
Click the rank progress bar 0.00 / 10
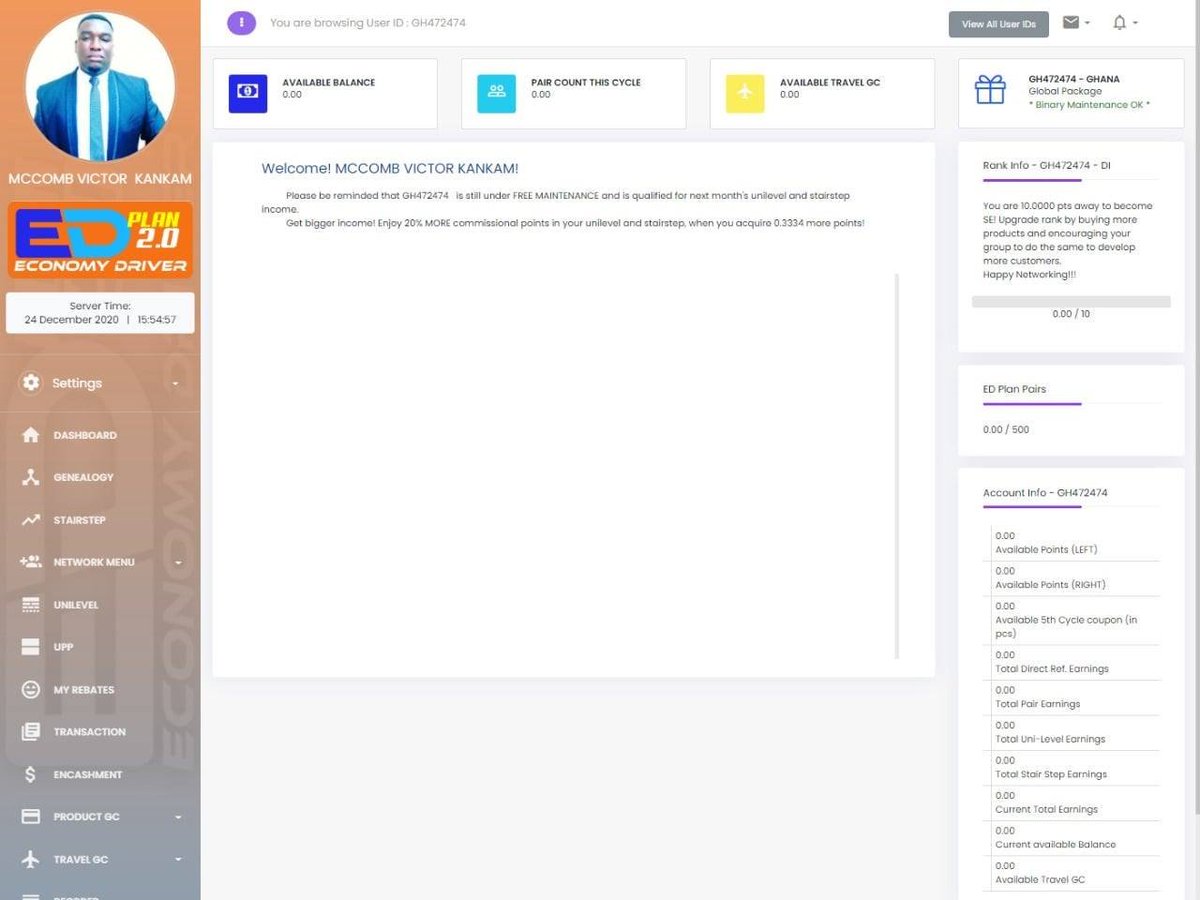[1071, 301]
